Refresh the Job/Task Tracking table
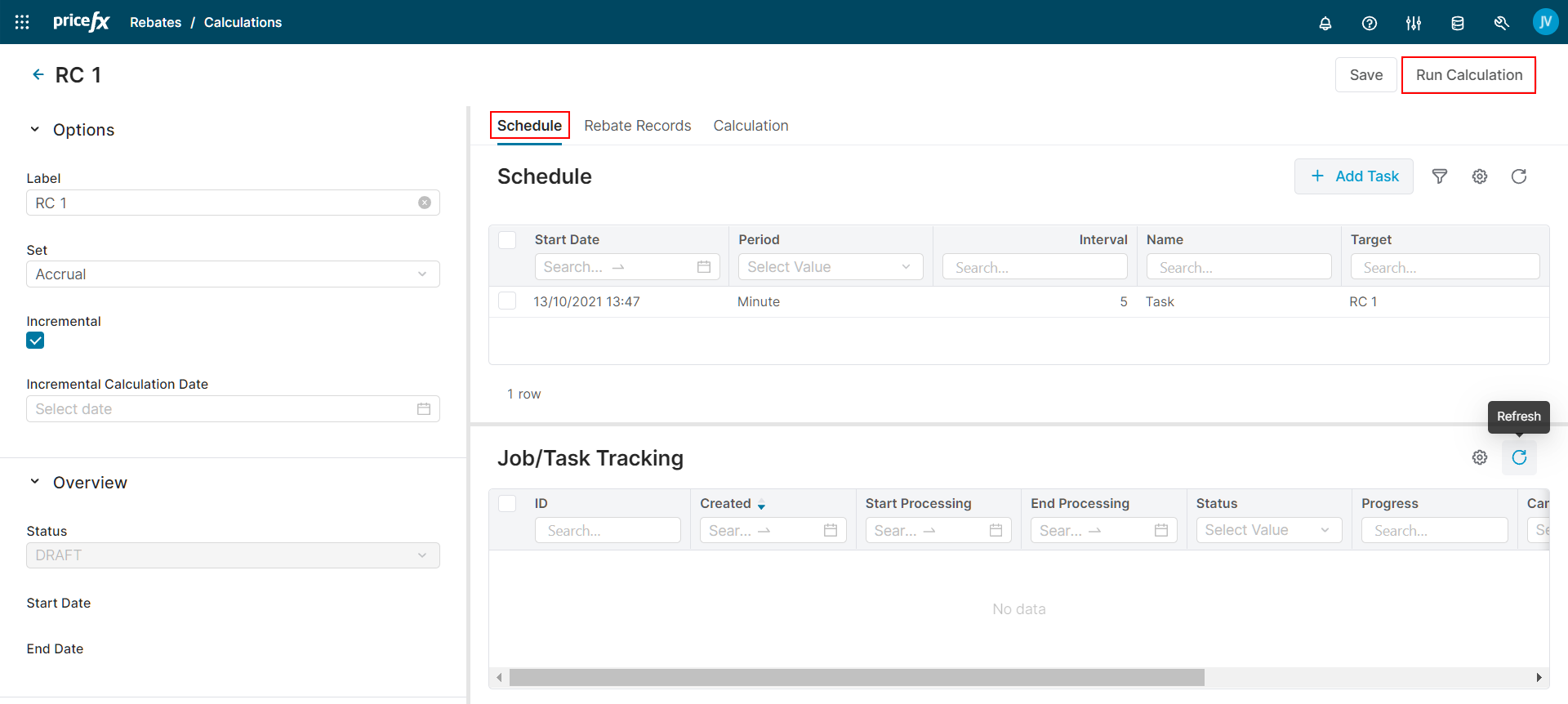Image resolution: width=1568 pixels, height=704 pixels. point(1518,457)
